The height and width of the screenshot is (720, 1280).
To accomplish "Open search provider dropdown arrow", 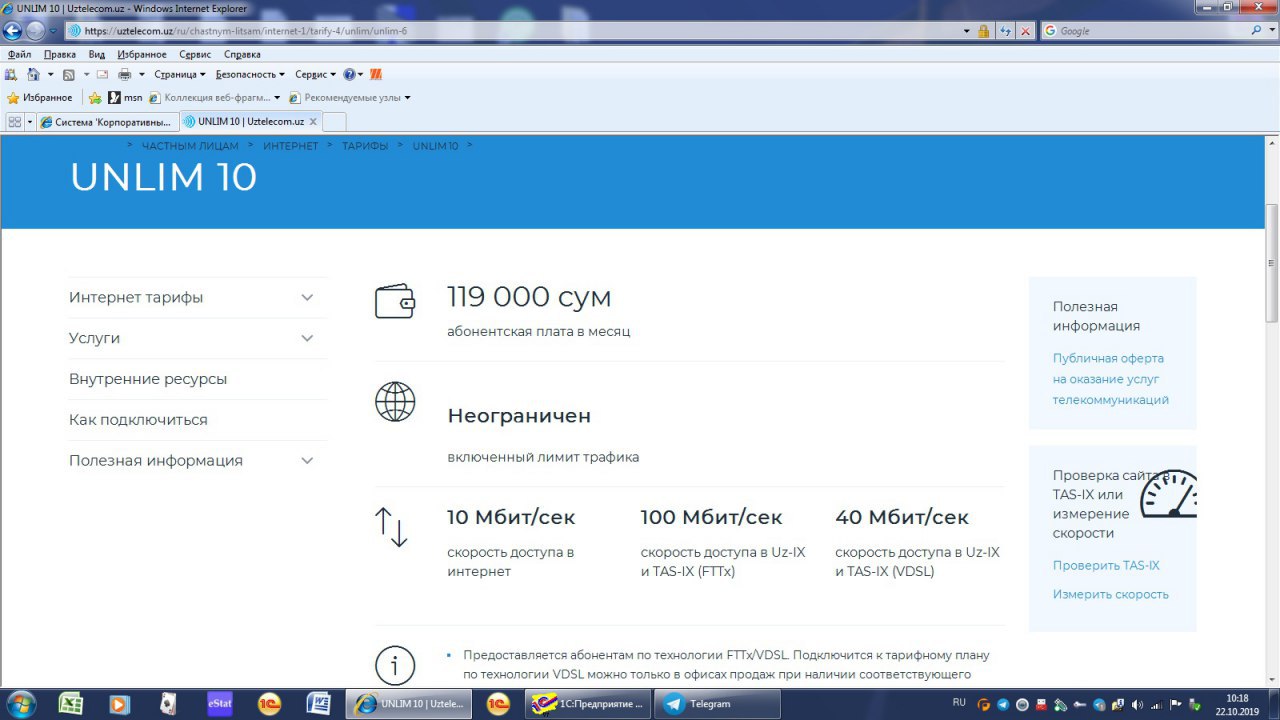I will (1271, 31).
